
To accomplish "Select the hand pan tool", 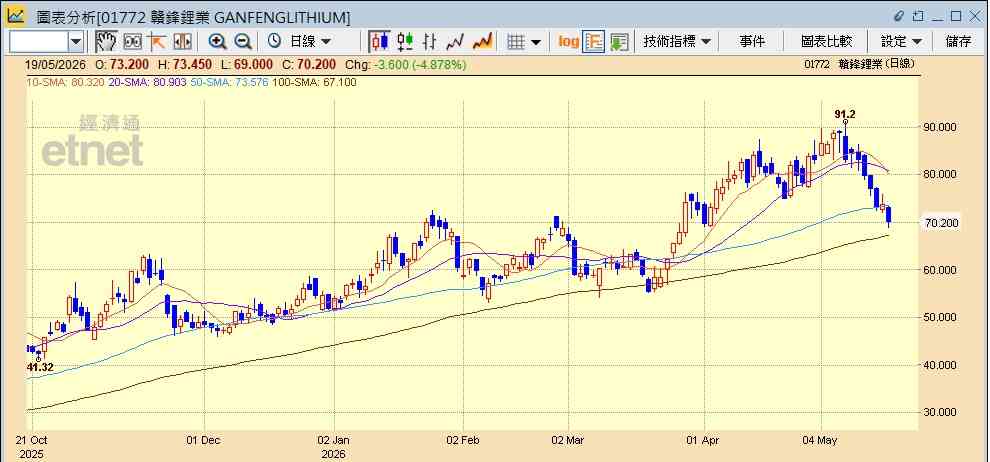I will (x=106, y=42).
